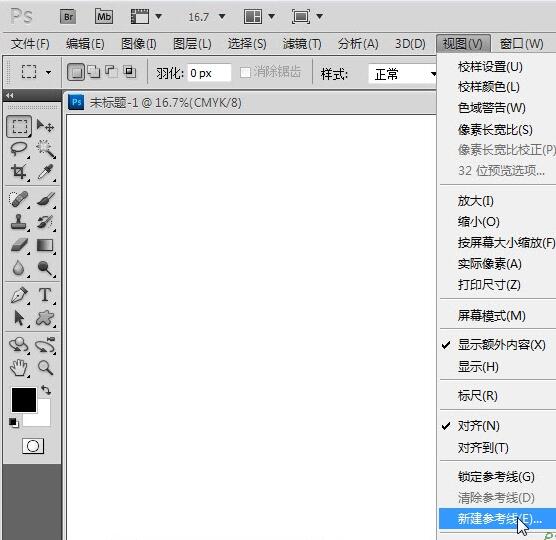Click the View Extras filmstrip icon
This screenshot has height=540, width=556.
click(x=140, y=17)
